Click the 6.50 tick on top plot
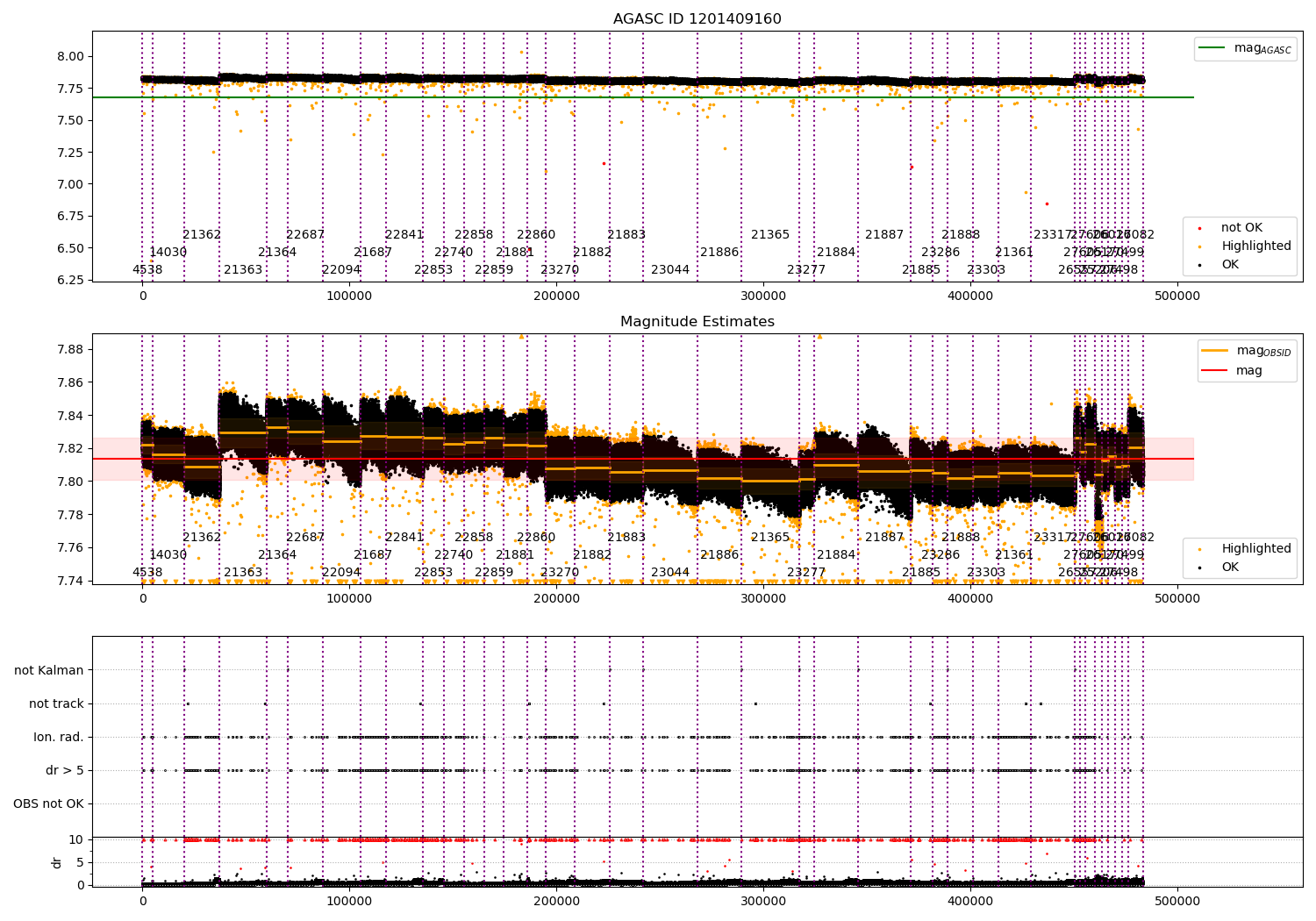The width and height of the screenshot is (1316, 921). coord(71,248)
